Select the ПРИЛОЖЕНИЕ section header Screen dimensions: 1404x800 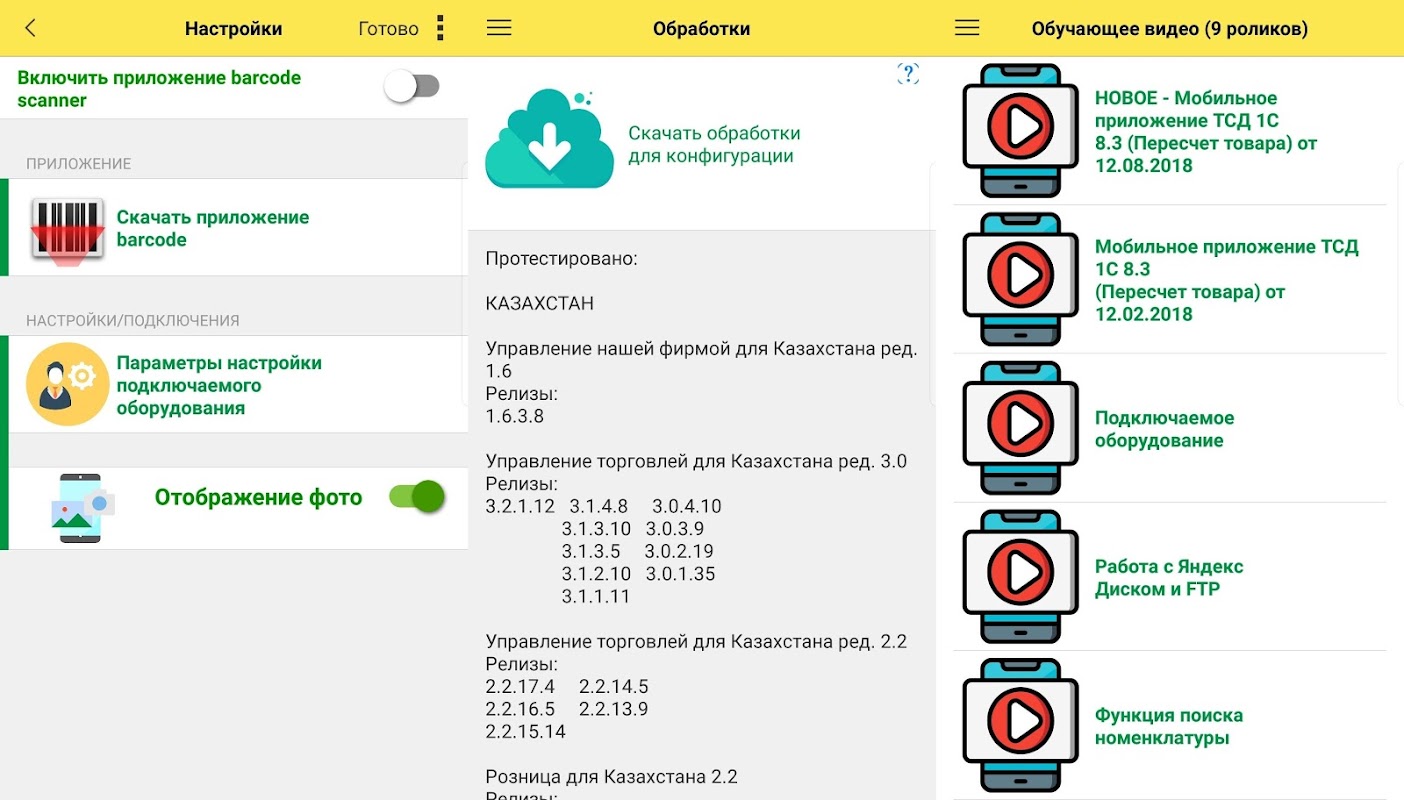79,164
